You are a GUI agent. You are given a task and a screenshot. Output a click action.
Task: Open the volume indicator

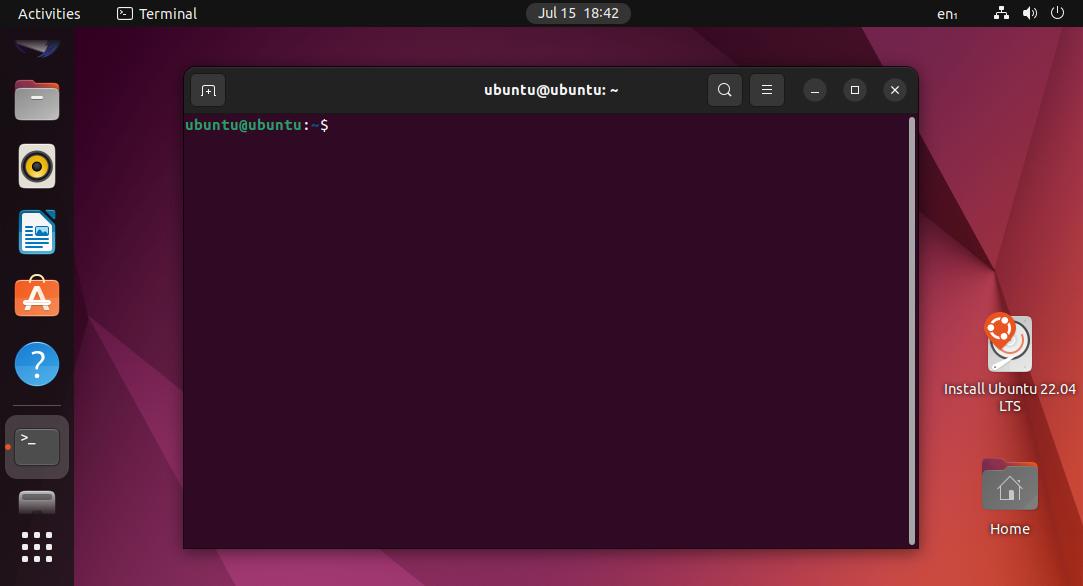point(1030,13)
